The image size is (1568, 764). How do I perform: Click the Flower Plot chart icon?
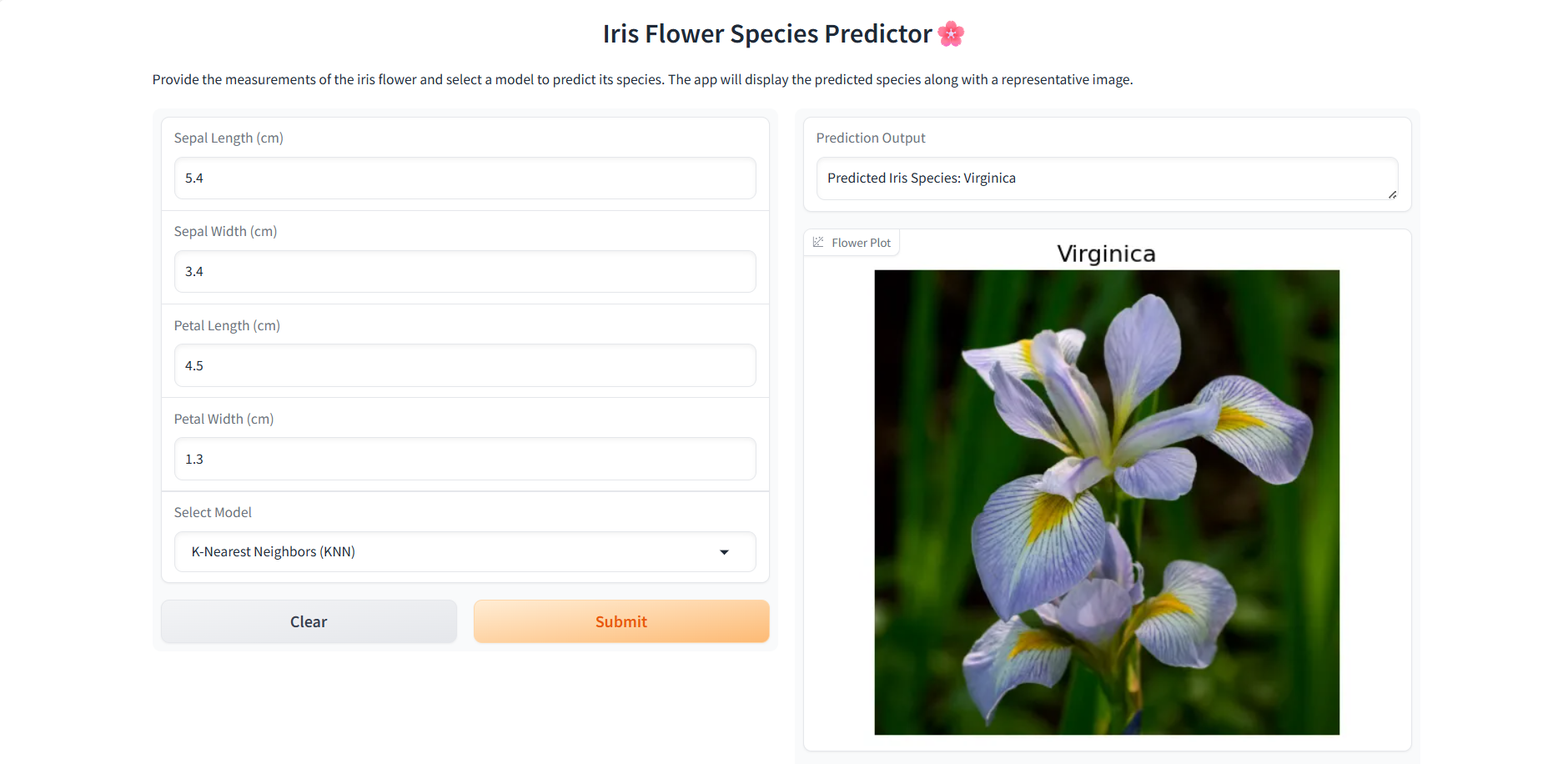[x=818, y=242]
